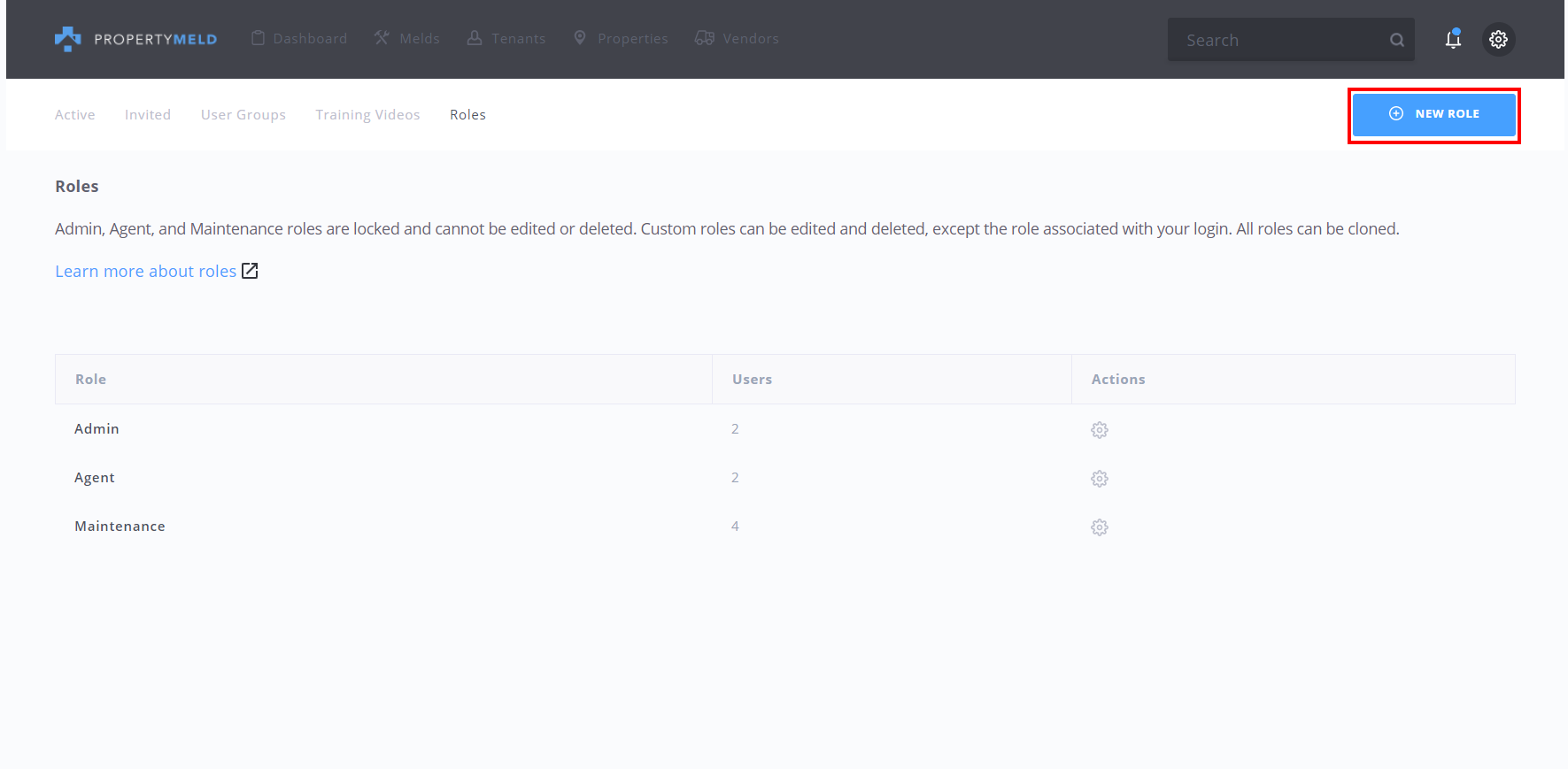Click the New Role button
Viewport: 1568px width, 769px height.
[1433, 114]
